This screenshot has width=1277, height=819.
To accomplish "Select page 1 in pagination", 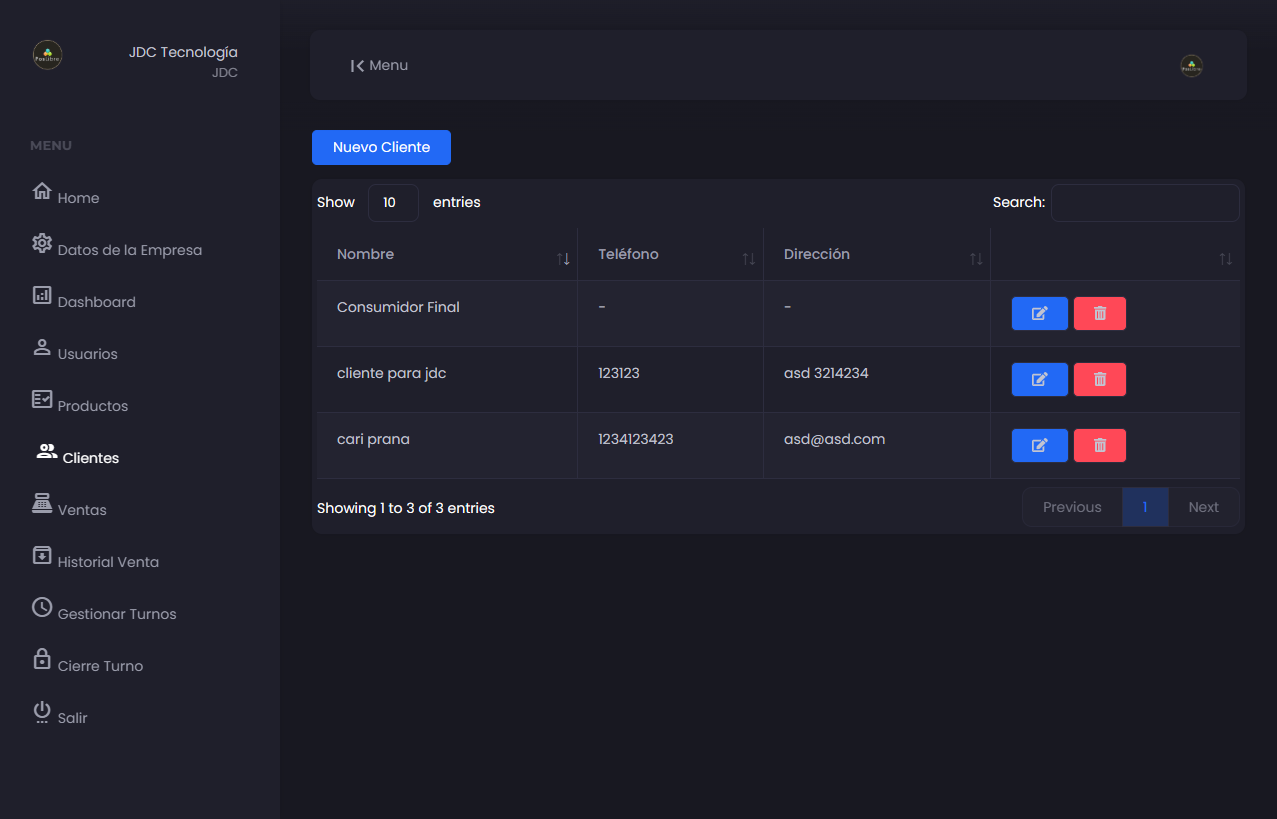I will tap(1145, 507).
